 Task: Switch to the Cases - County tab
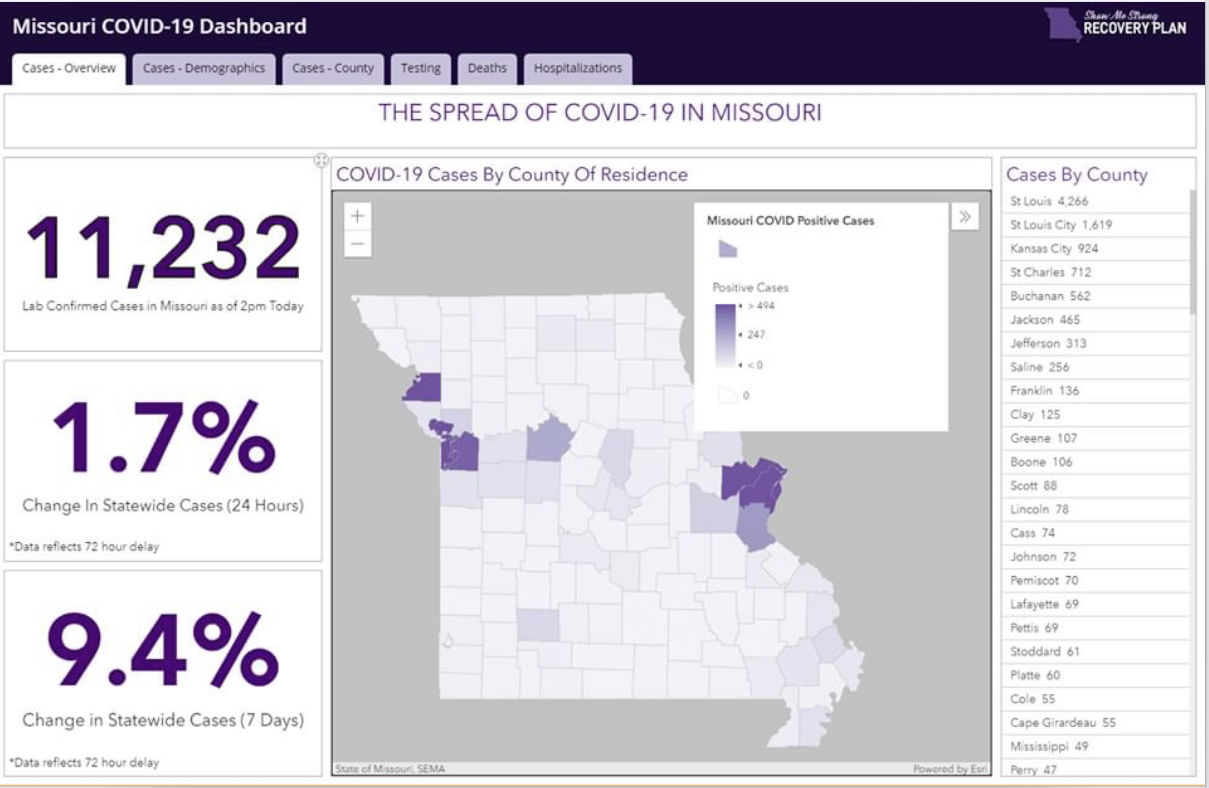click(x=333, y=69)
